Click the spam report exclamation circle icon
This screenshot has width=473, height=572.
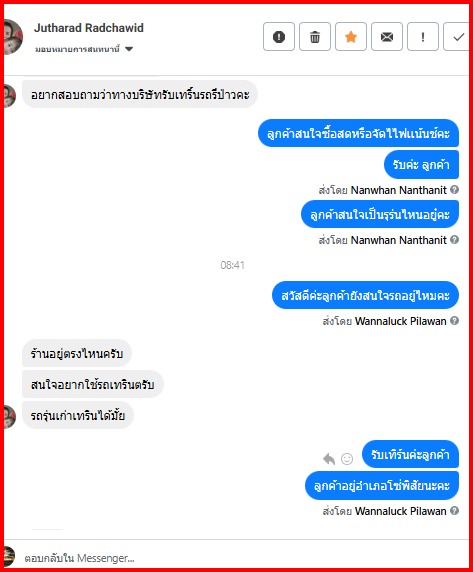[279, 36]
